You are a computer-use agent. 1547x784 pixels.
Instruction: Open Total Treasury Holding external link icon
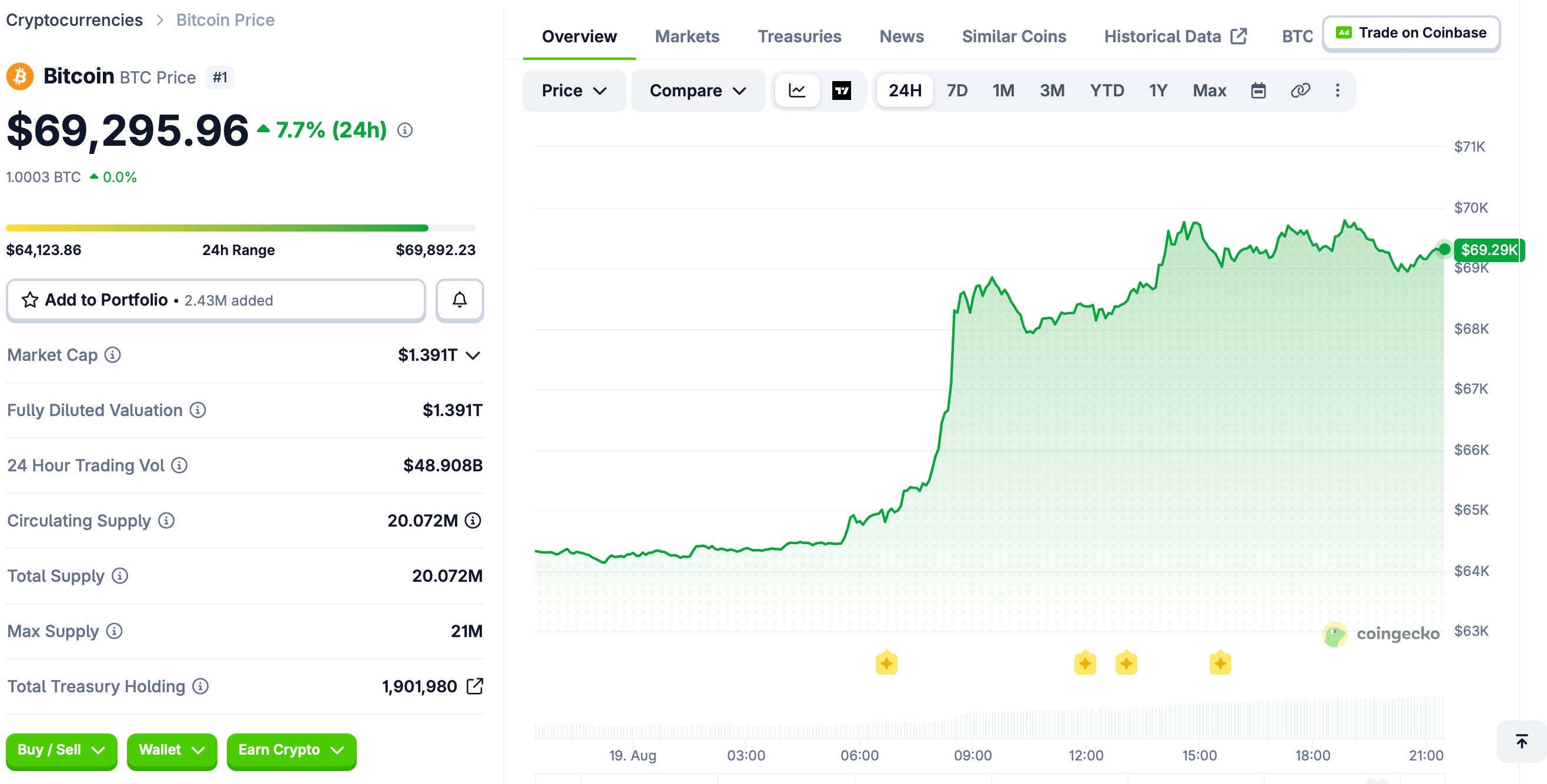(x=474, y=686)
